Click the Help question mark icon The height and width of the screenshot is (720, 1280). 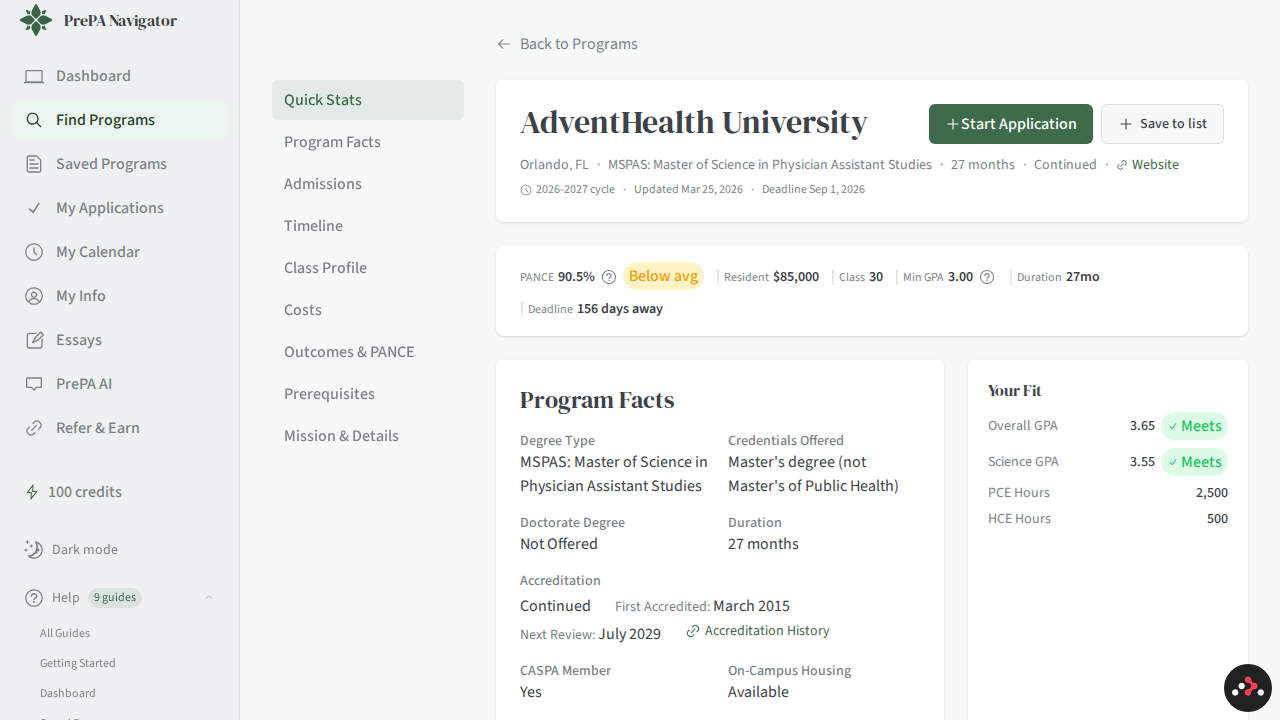coord(34,598)
